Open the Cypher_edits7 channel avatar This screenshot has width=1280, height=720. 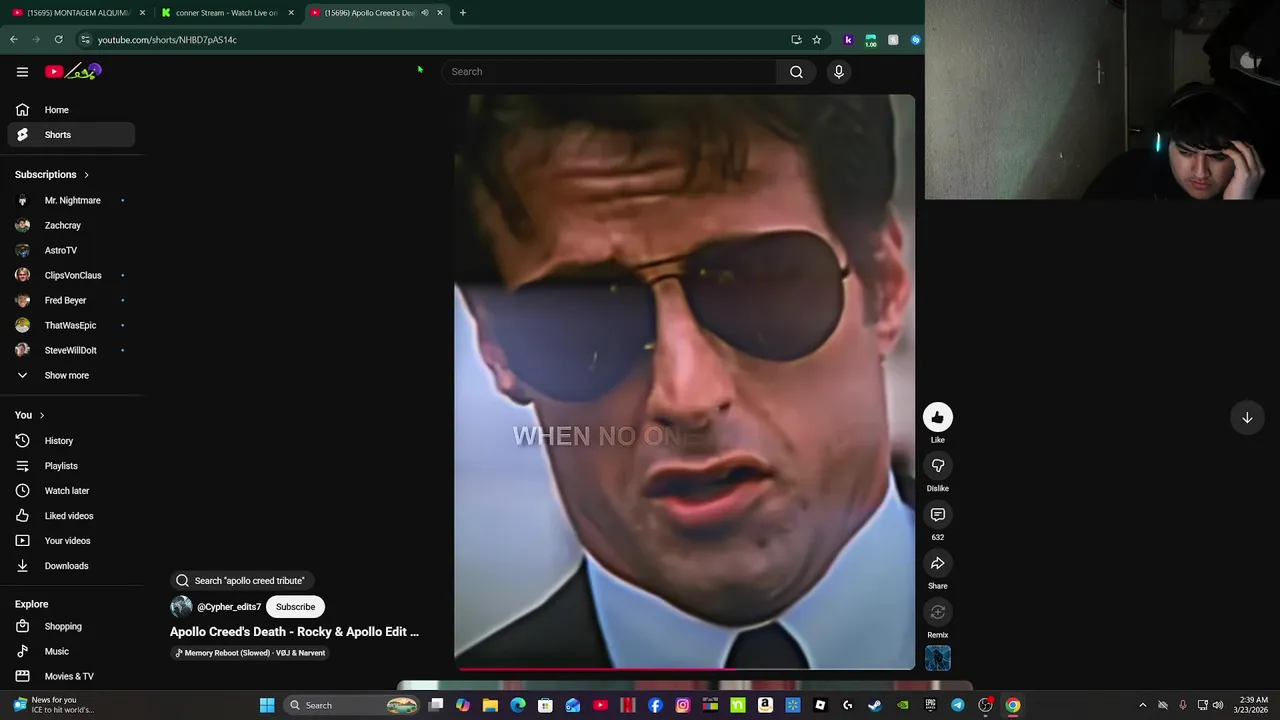pyautogui.click(x=181, y=607)
